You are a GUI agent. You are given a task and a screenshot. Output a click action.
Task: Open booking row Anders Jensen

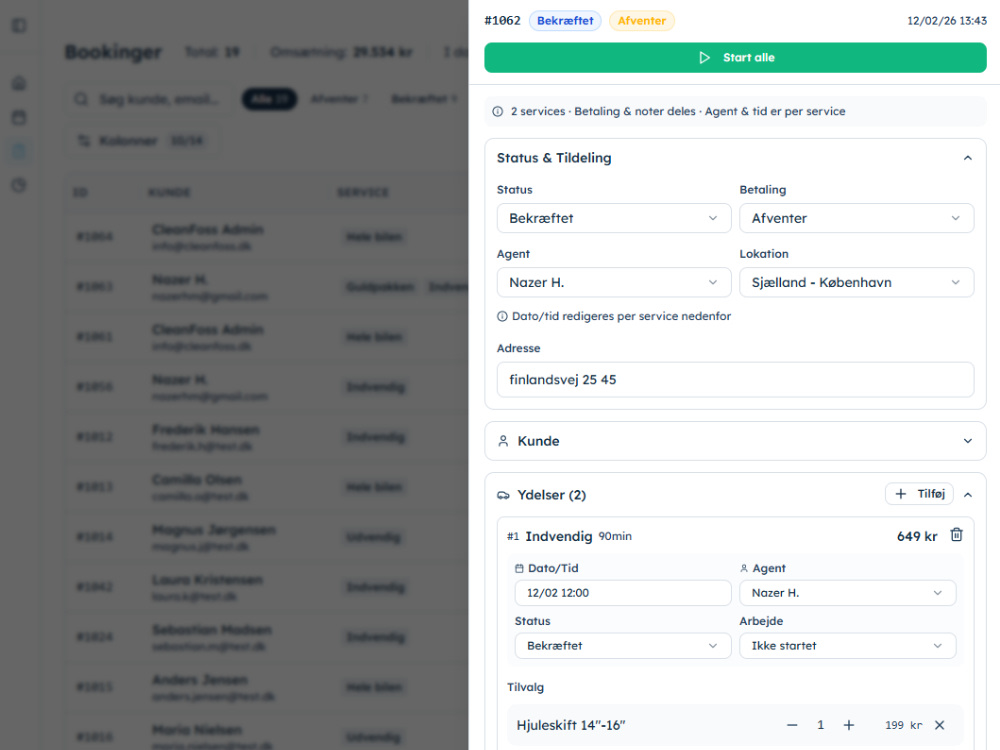(x=266, y=687)
